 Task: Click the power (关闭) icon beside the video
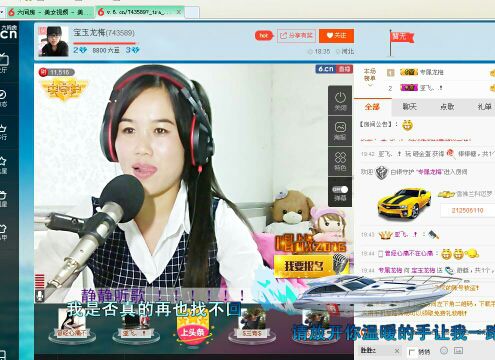click(x=340, y=101)
